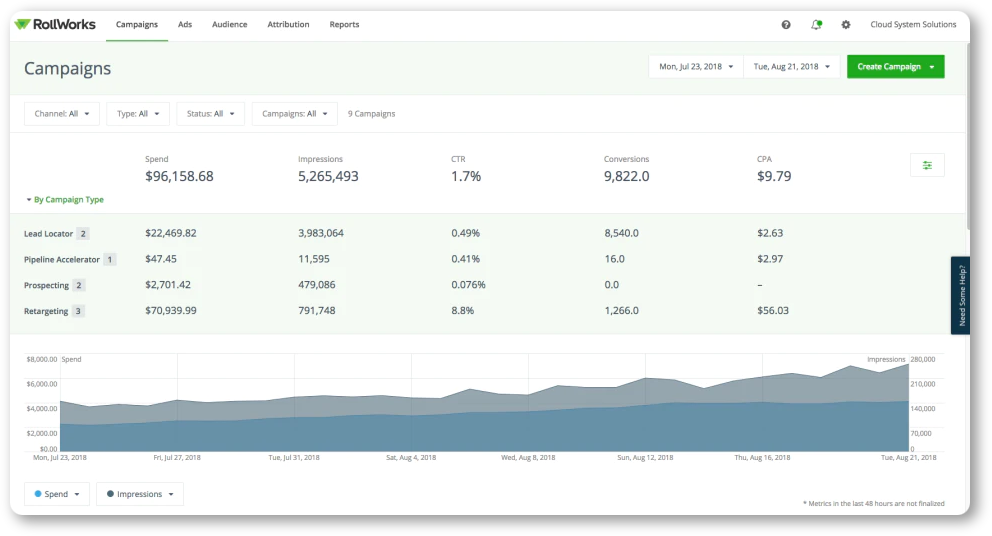Select the Retargeting campaign type row
Viewport: 992px width, 536px height.
pyautogui.click(x=488, y=311)
